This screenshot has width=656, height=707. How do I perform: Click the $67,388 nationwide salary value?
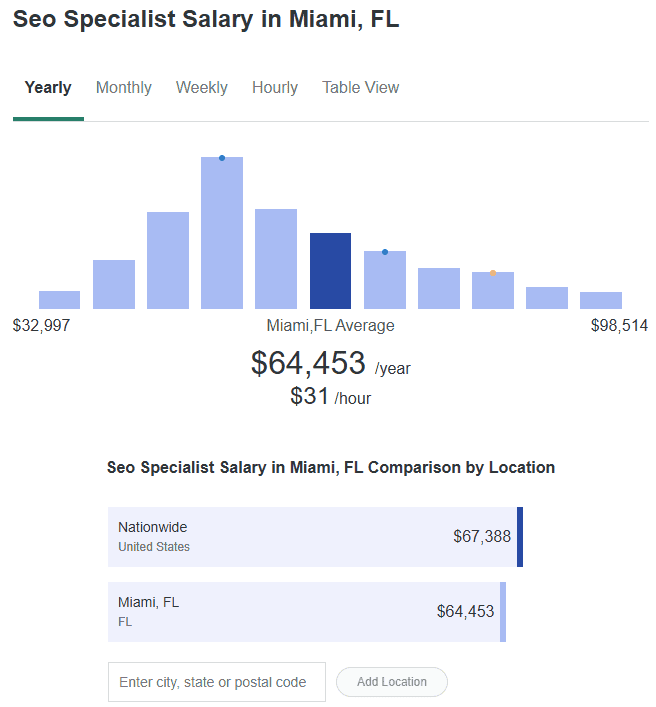[482, 537]
